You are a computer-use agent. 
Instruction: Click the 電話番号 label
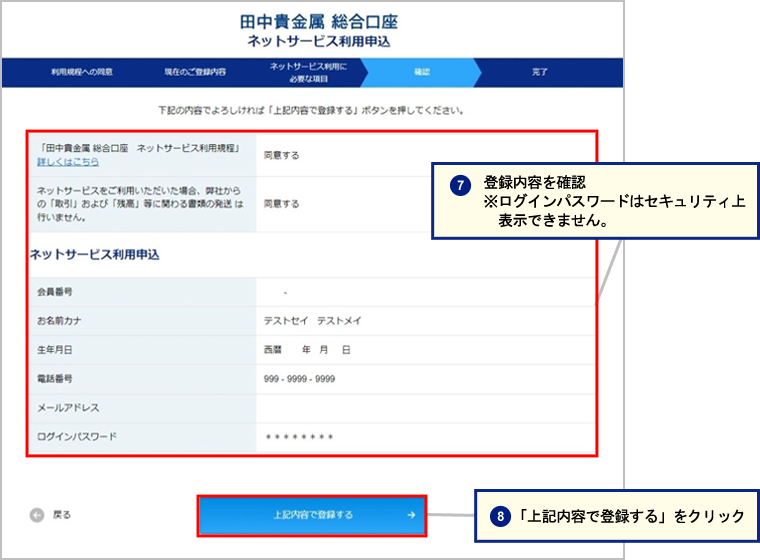click(x=55, y=379)
